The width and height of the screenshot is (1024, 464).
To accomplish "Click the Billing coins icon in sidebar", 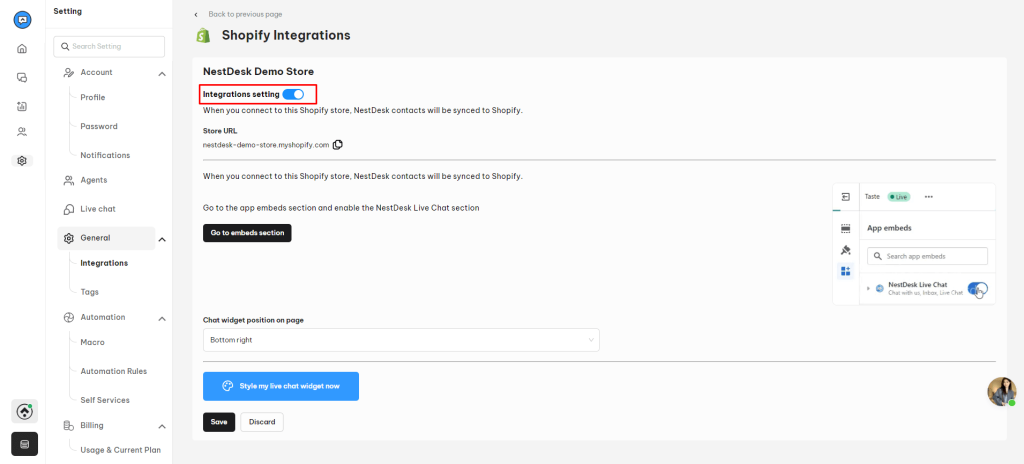I will coord(69,426).
